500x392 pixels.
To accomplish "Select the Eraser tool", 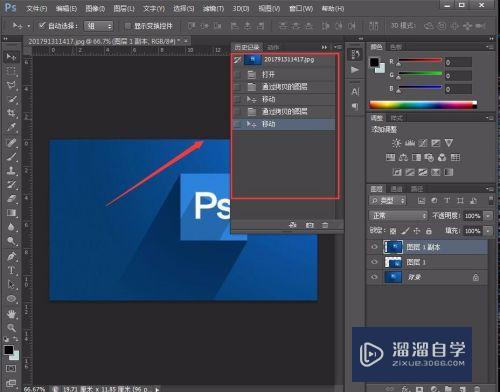I will point(11,199).
